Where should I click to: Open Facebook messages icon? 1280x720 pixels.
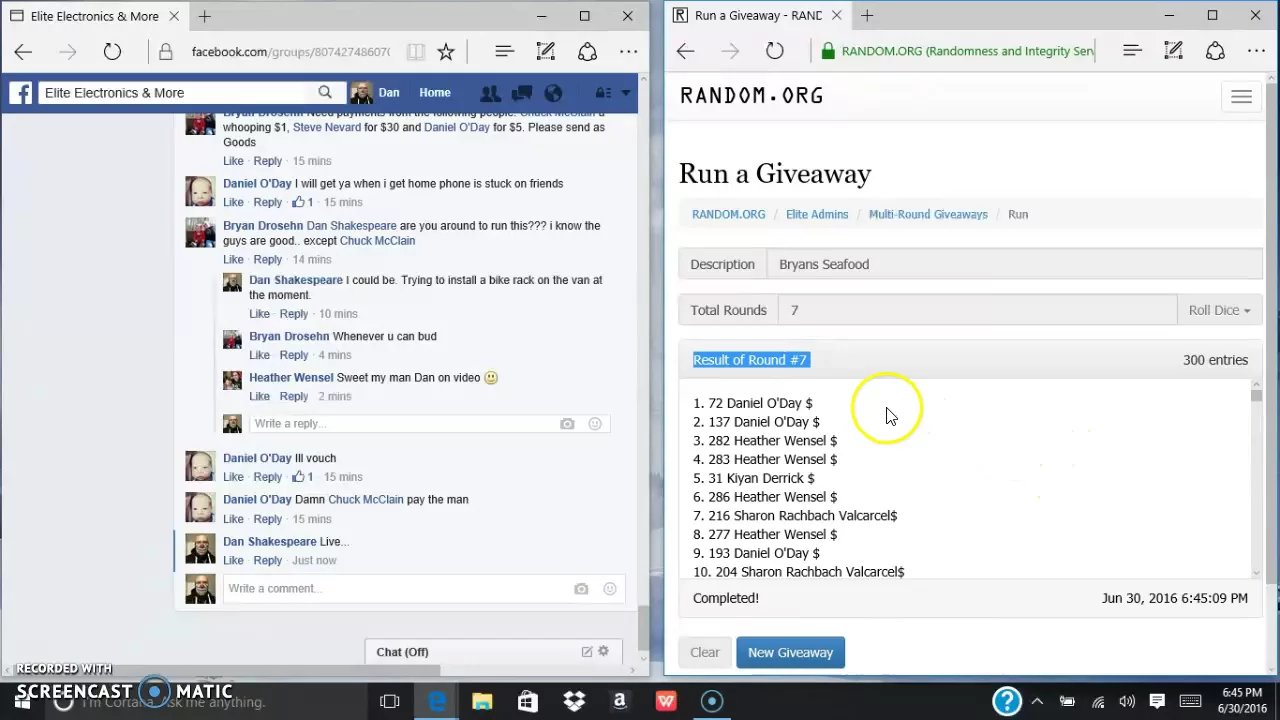click(x=522, y=93)
